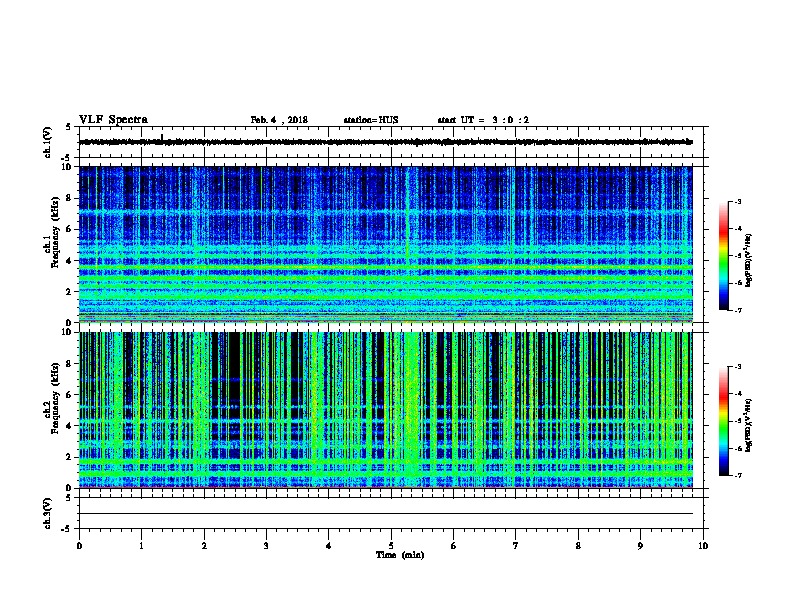Click the "-7" label on ch.2 color bar

[738, 475]
